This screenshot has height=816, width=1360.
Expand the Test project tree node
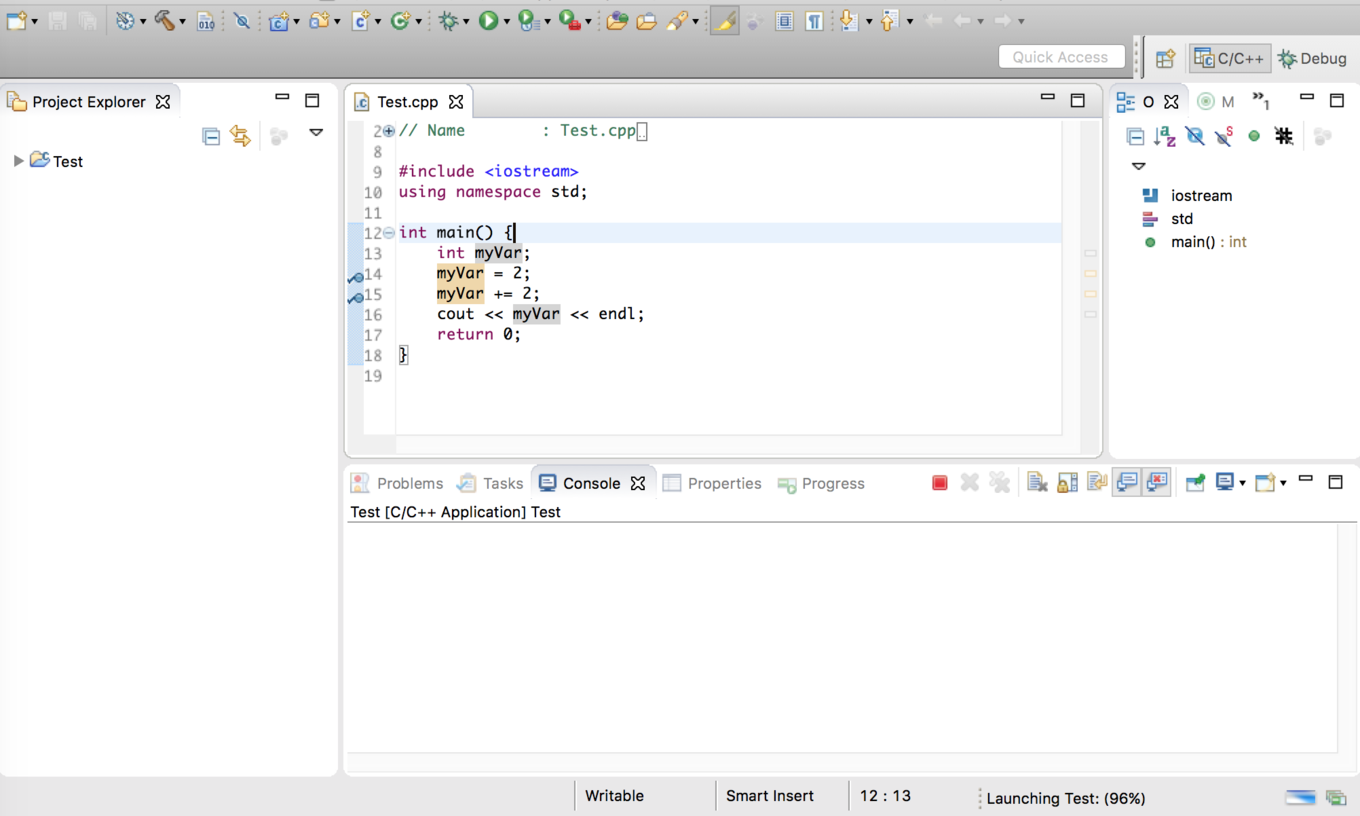18,161
